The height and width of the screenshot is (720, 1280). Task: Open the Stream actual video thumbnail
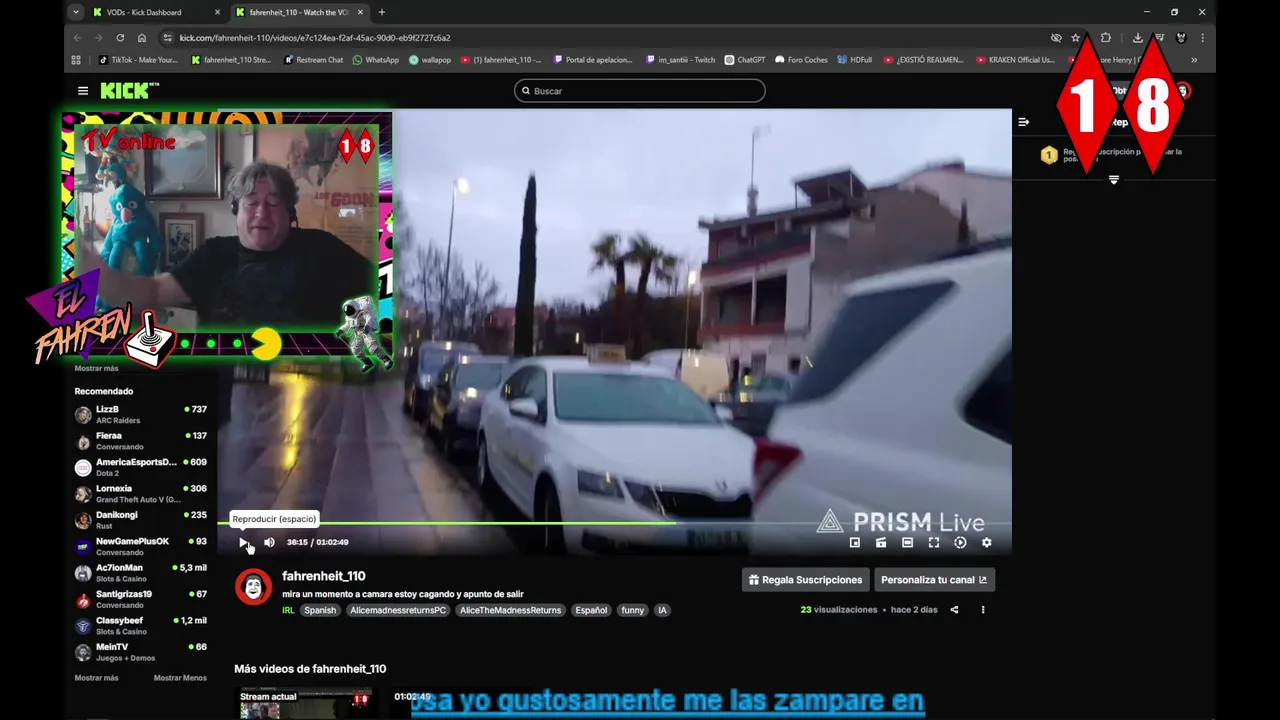click(305, 703)
